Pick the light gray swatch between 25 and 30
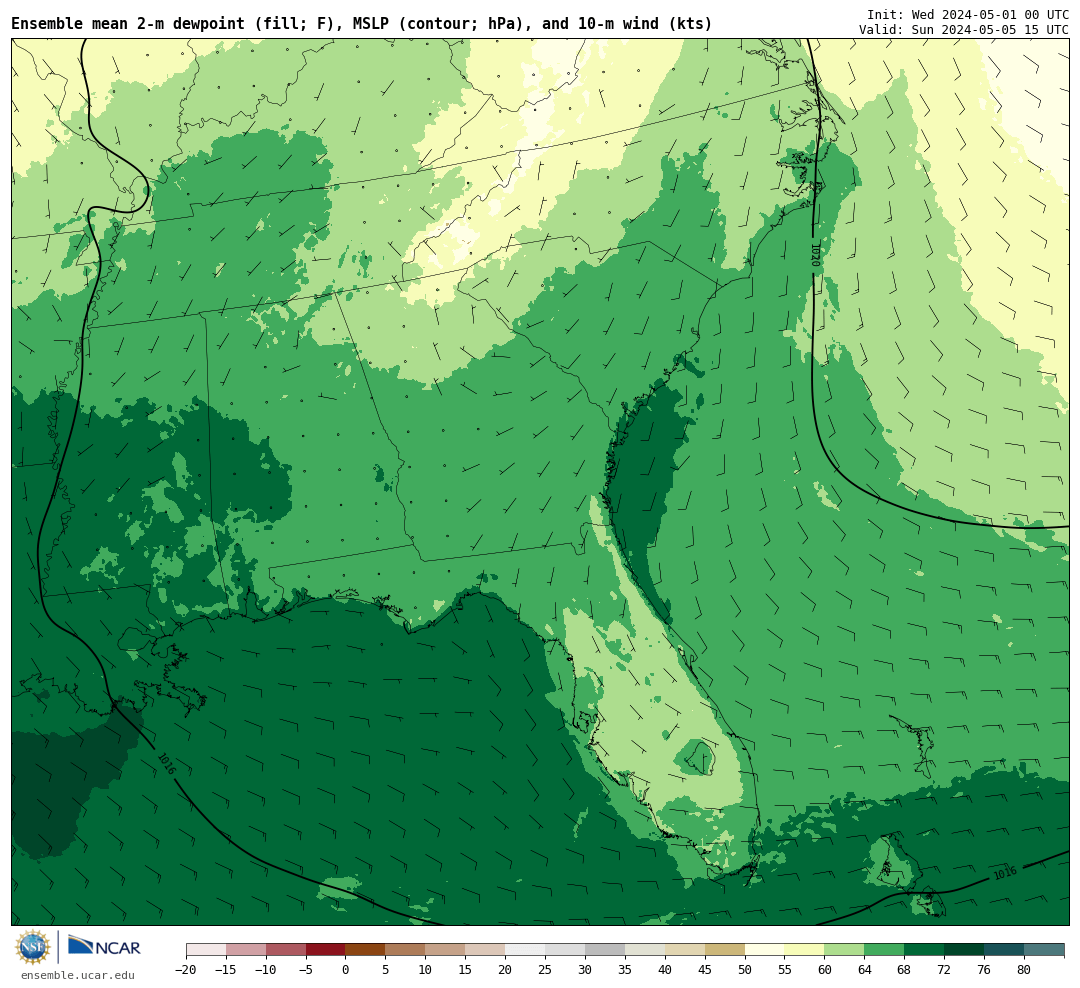Image resolution: width=1080 pixels, height=988 pixels. pos(565,950)
